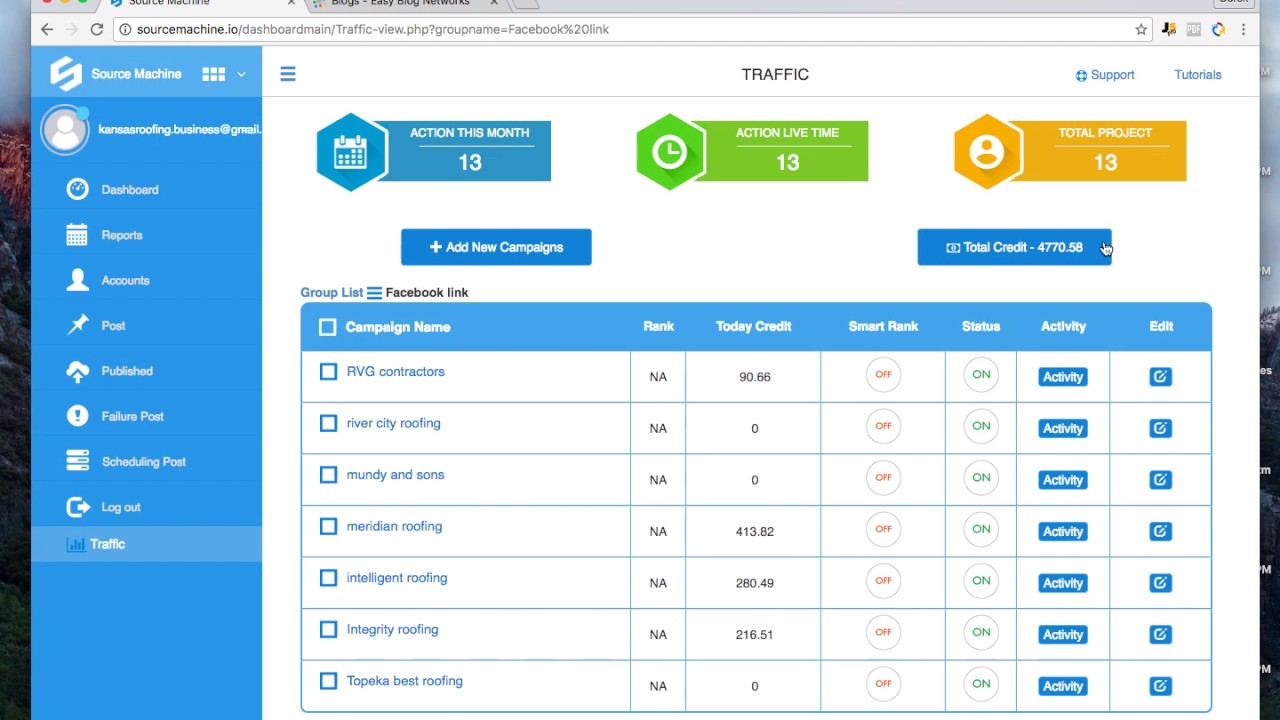Screen dimensions: 1280x720
Task: Edit the RVG contractors campaign
Action: tap(1160, 377)
